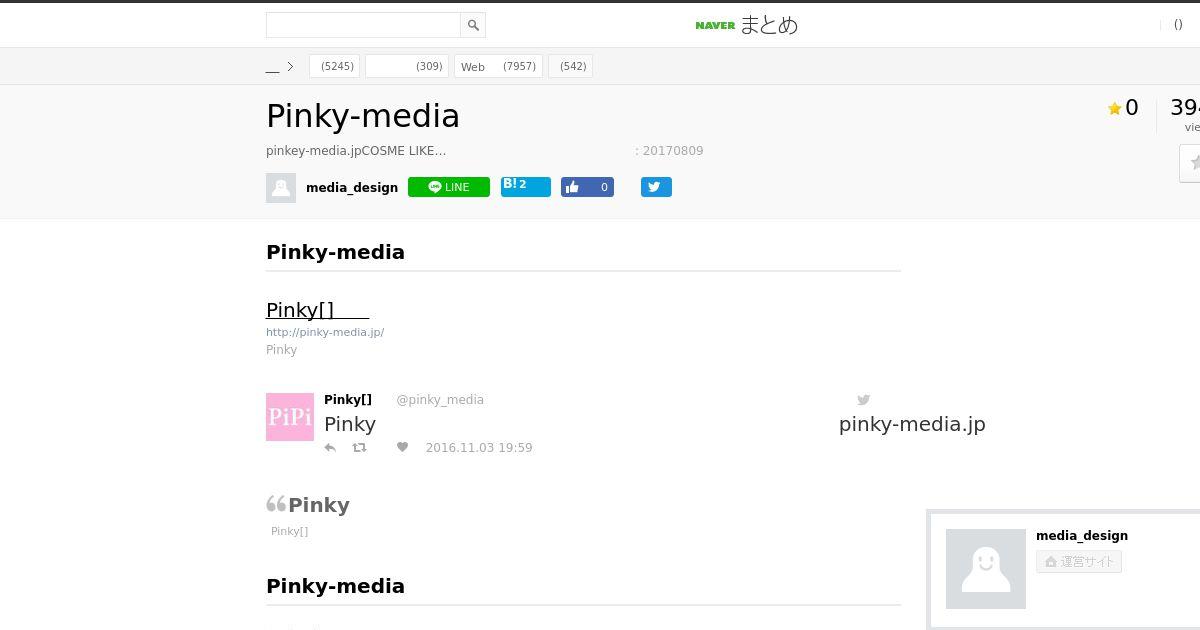The width and height of the screenshot is (1200, 630).
Task: Click the yellow favorite star icon
Action: [x=1114, y=109]
